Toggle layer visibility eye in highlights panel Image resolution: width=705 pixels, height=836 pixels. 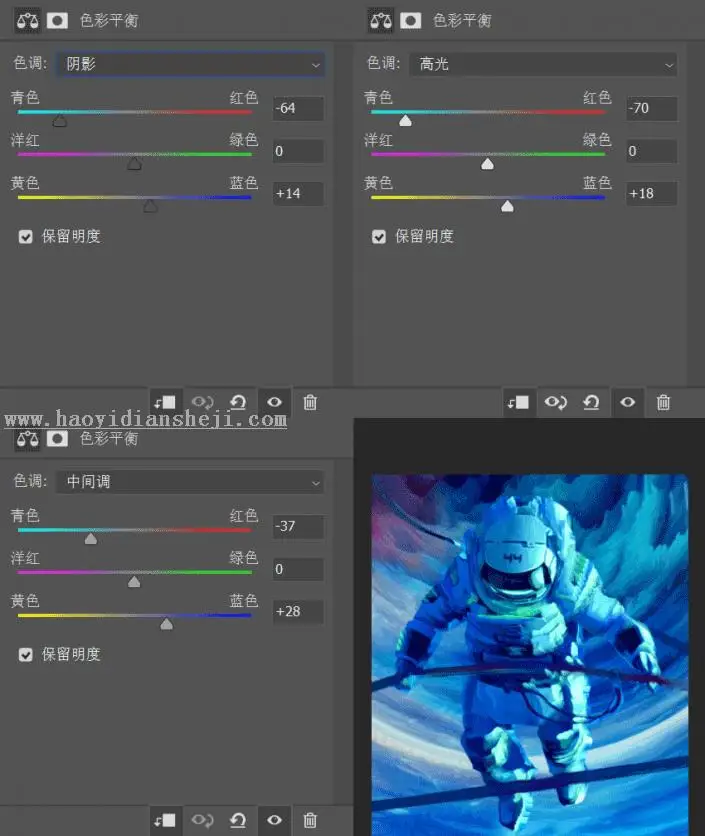(x=628, y=402)
